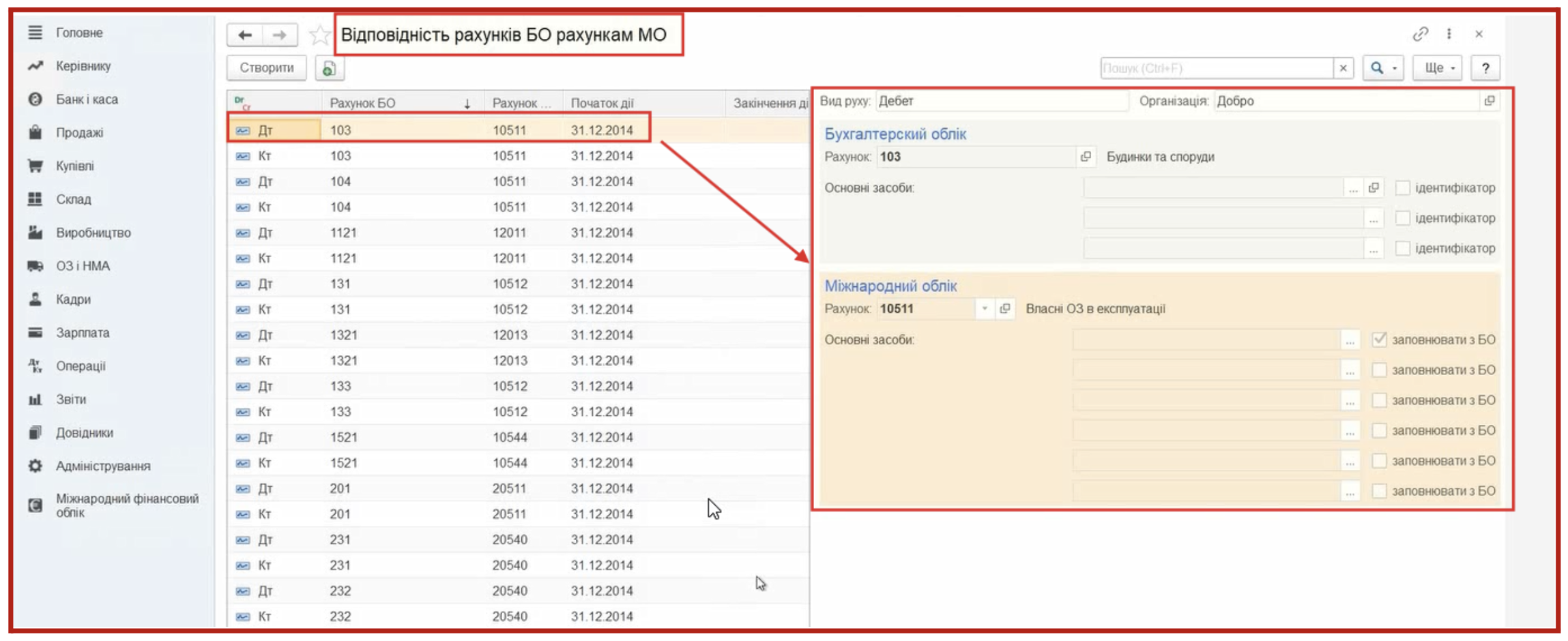
Task: Open help with the question mark button
Action: [x=1485, y=68]
